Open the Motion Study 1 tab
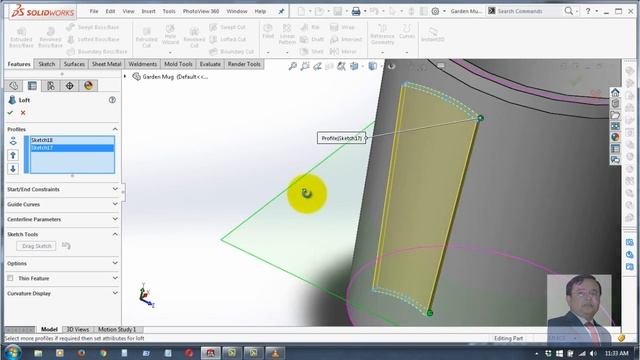The height and width of the screenshot is (360, 640). coord(117,329)
